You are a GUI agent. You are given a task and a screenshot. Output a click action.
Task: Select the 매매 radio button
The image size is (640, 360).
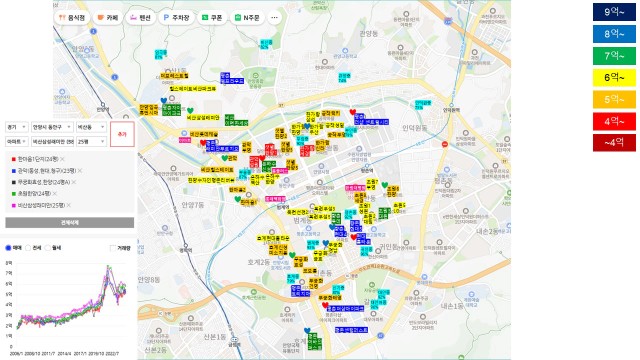(8, 248)
